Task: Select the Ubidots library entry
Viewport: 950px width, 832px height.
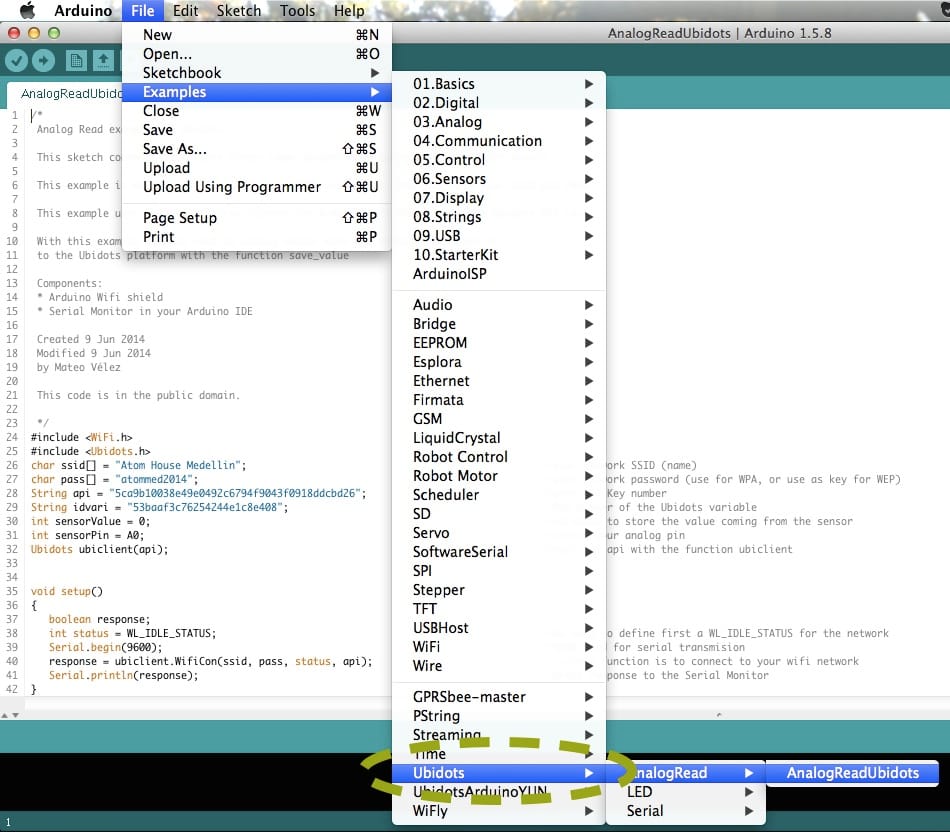Action: [x=499, y=773]
